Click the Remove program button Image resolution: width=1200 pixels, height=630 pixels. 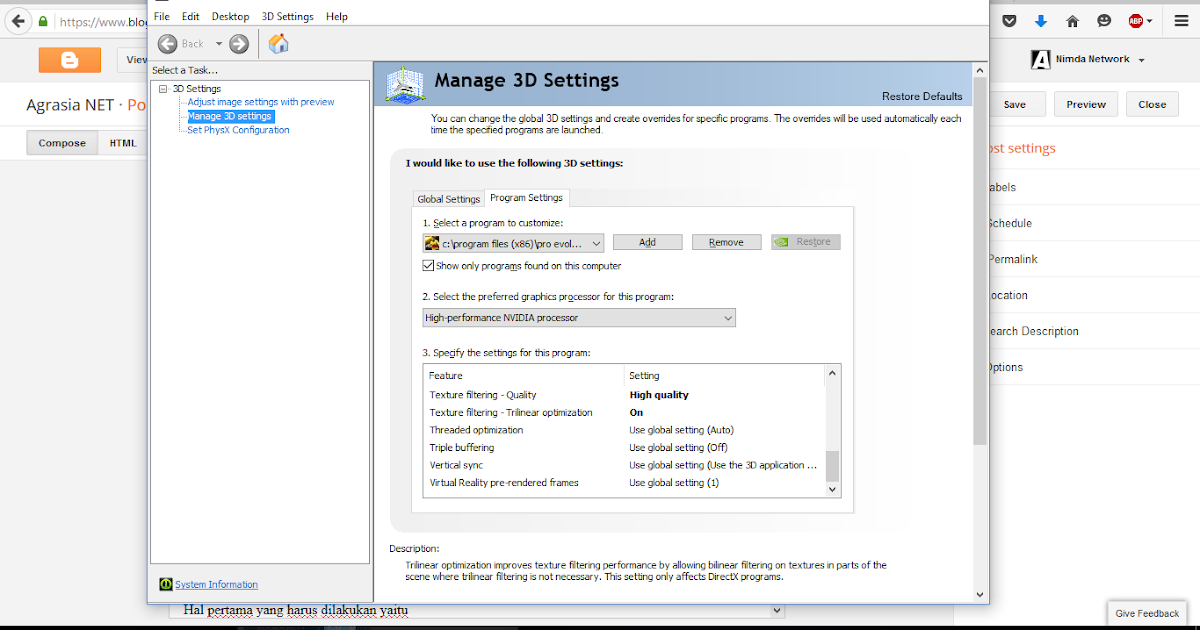pyautogui.click(x=726, y=242)
